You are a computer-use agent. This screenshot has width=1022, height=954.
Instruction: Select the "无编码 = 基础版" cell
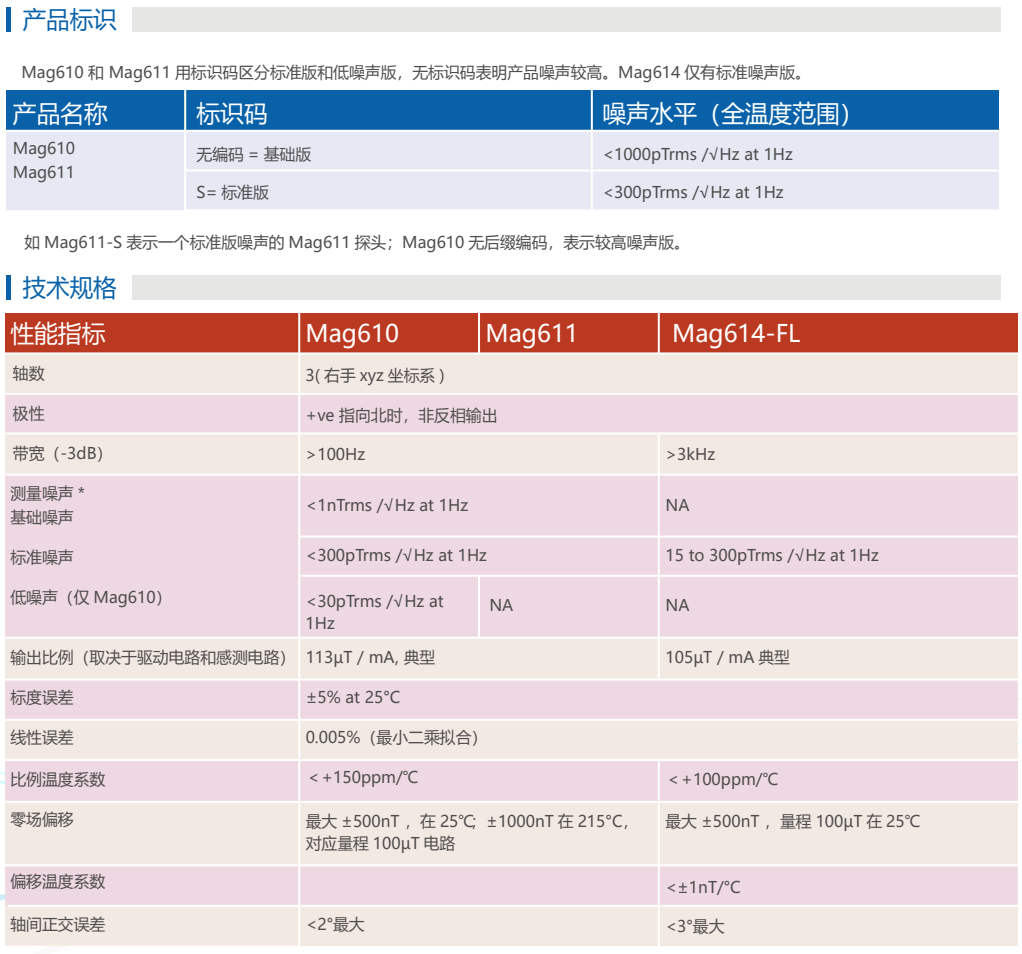coord(254,154)
